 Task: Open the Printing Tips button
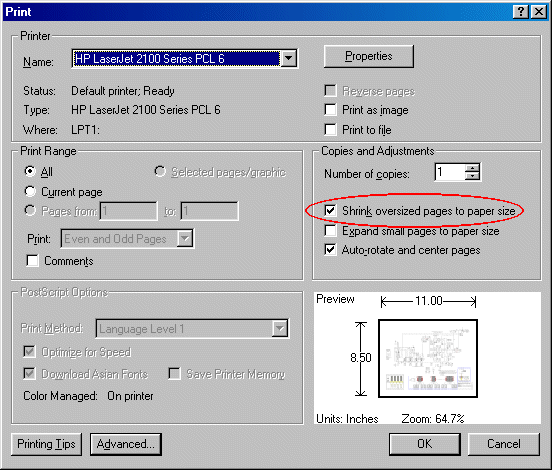[46, 444]
